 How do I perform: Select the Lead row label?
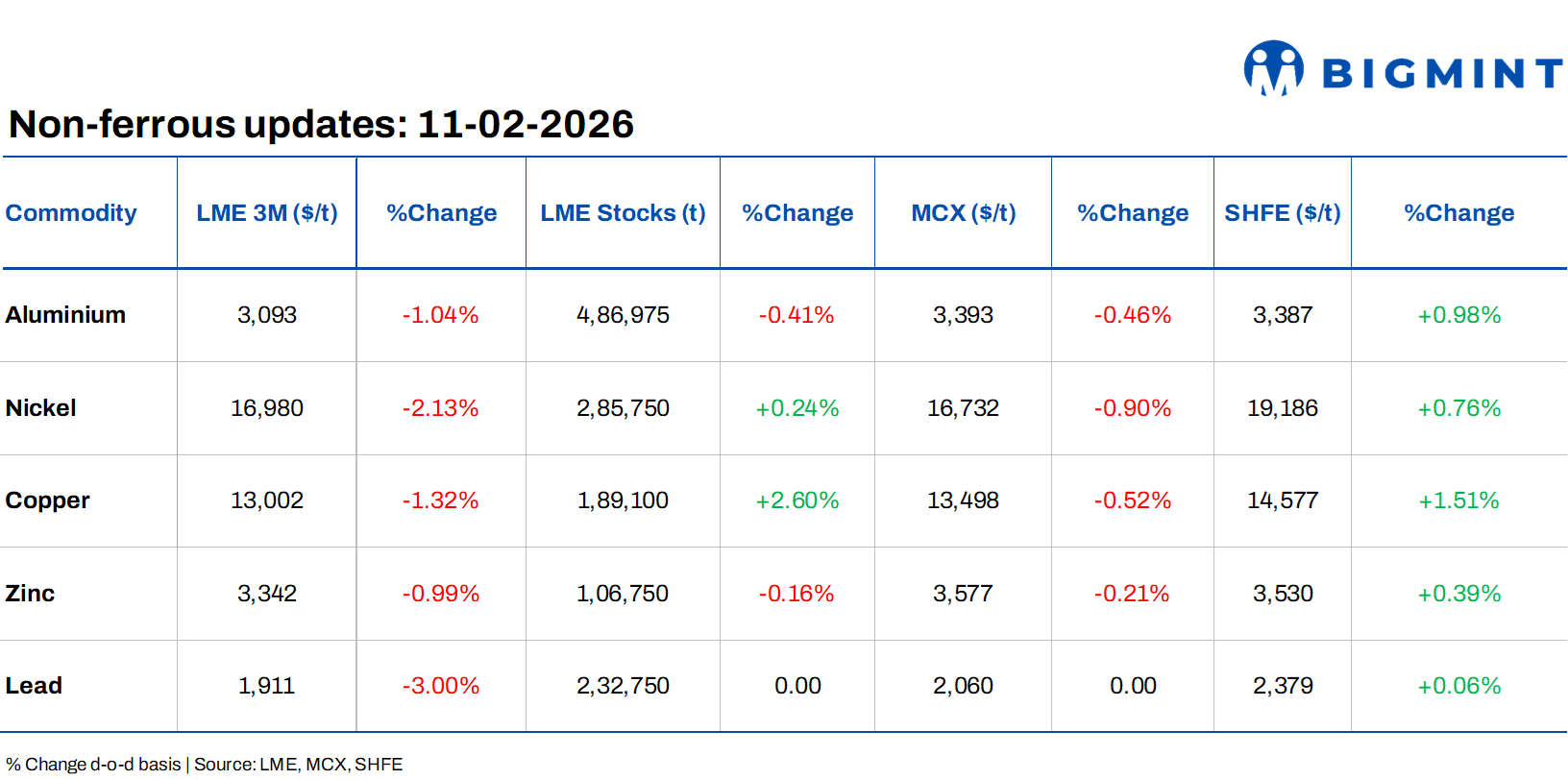coord(34,686)
